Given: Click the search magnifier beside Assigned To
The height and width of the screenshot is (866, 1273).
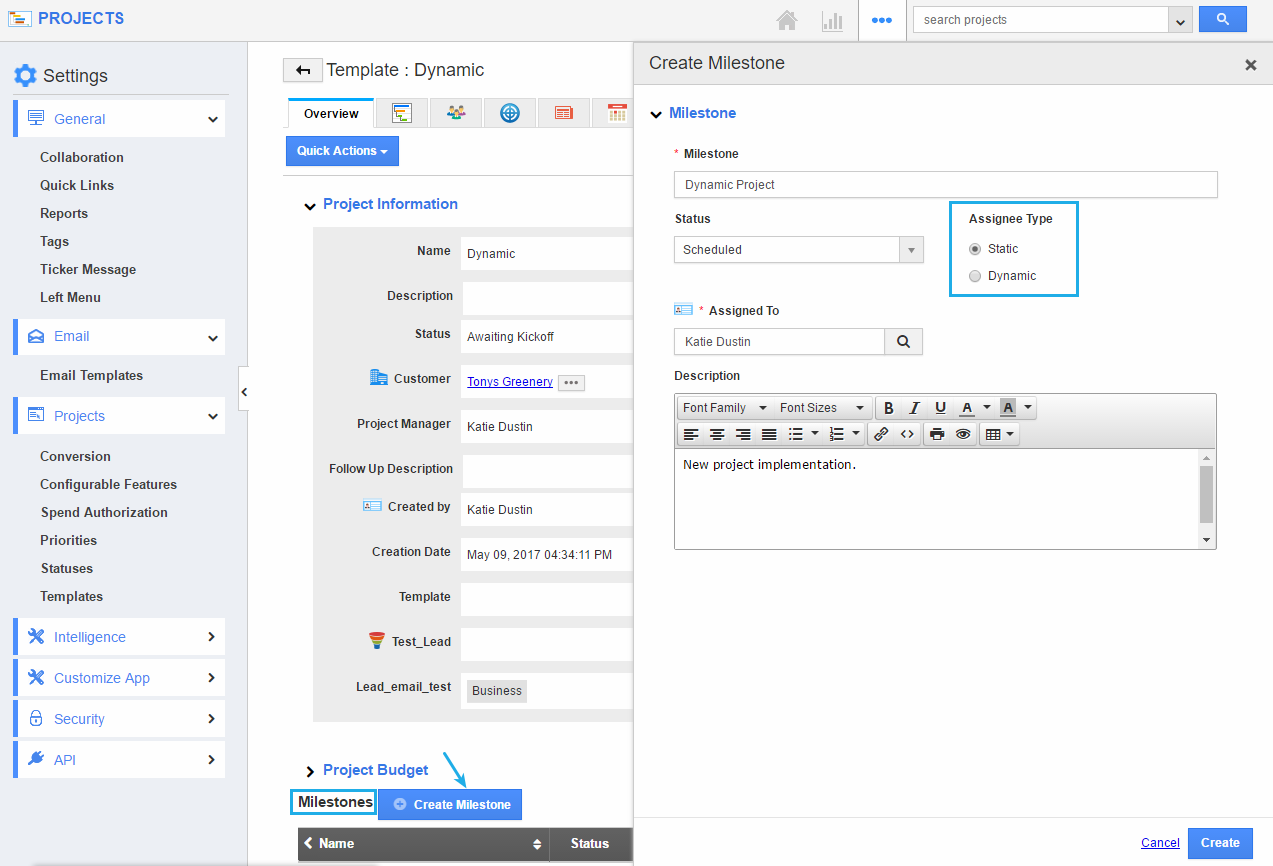Looking at the screenshot, I should 903,342.
